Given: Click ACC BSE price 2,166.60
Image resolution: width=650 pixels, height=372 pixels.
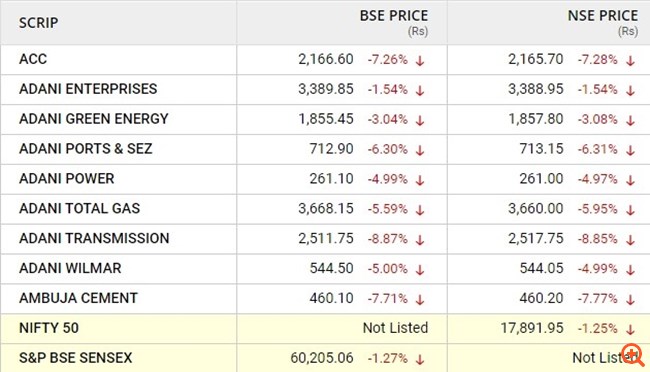Looking at the screenshot, I should [x=326, y=59].
